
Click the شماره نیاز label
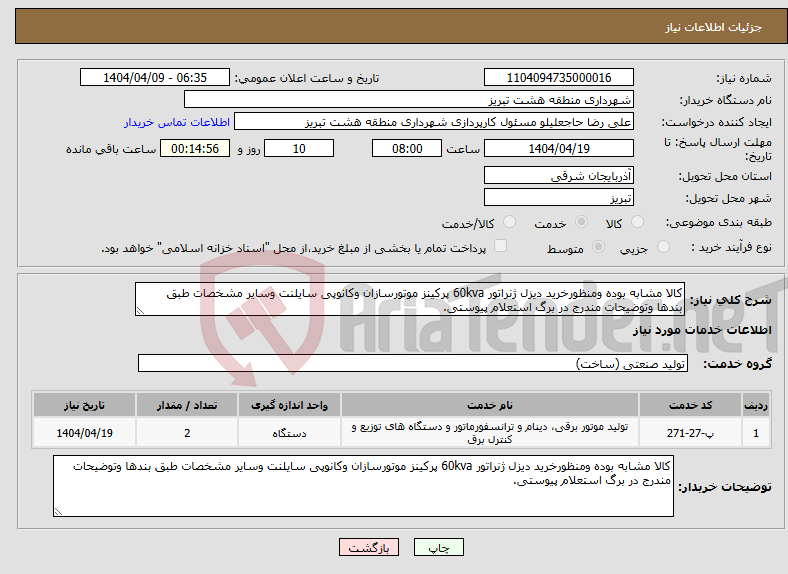click(743, 78)
